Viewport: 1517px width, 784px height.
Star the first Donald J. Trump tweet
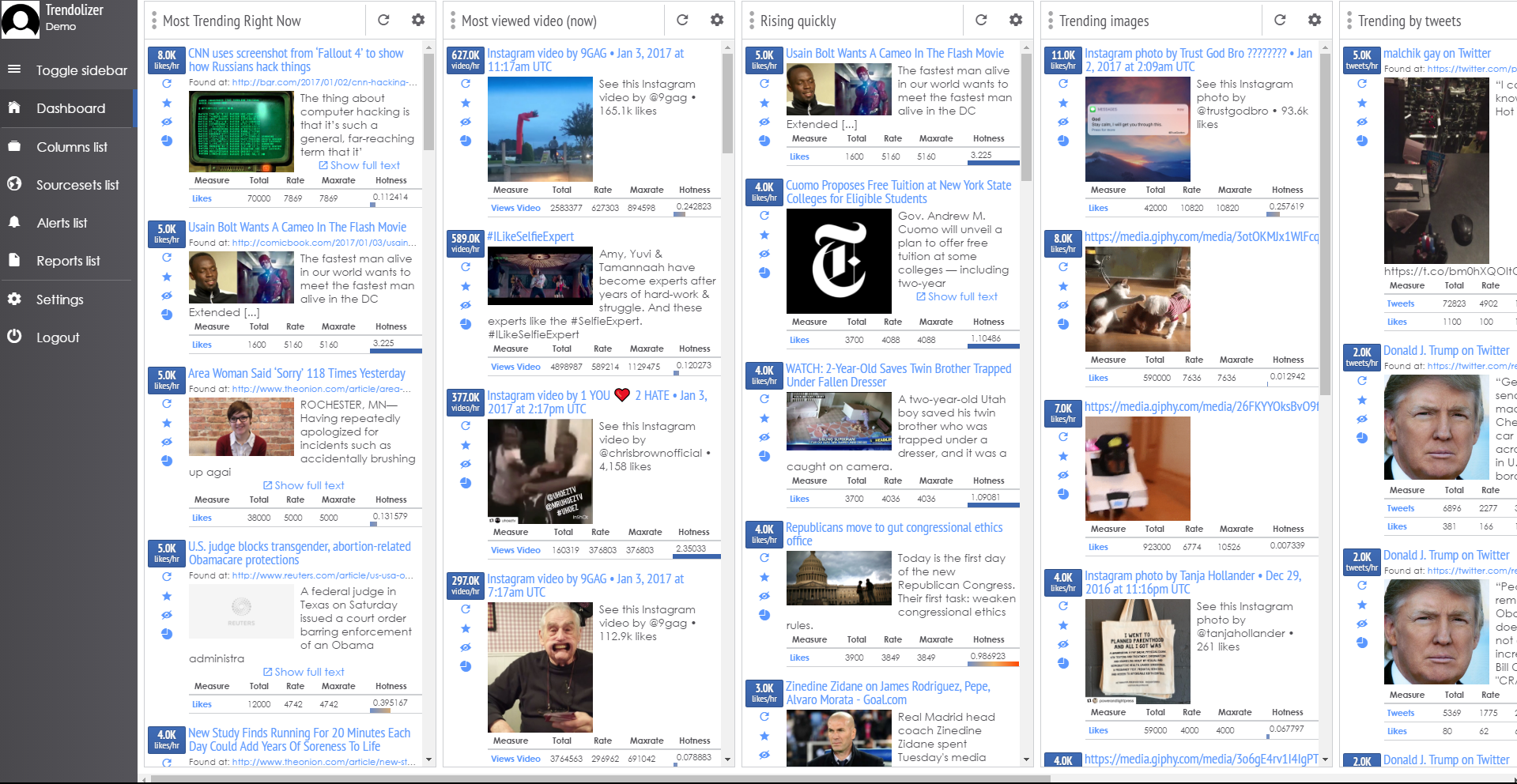(x=1362, y=400)
